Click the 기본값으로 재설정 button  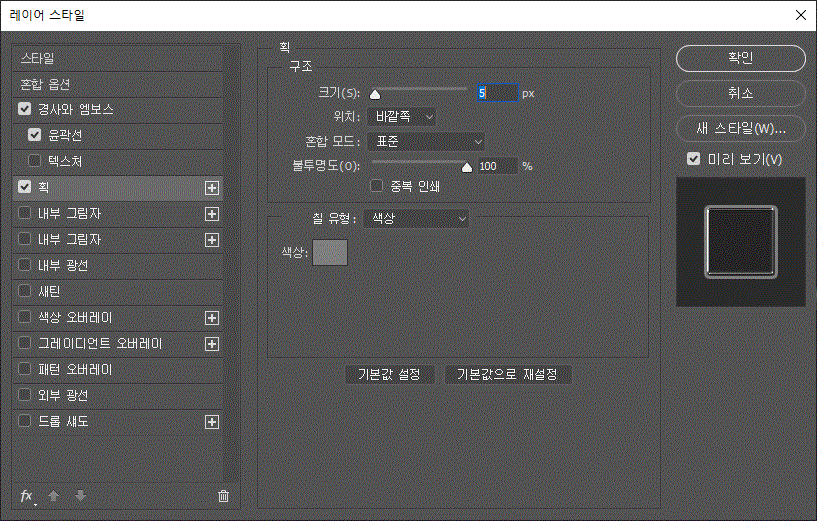tap(507, 375)
